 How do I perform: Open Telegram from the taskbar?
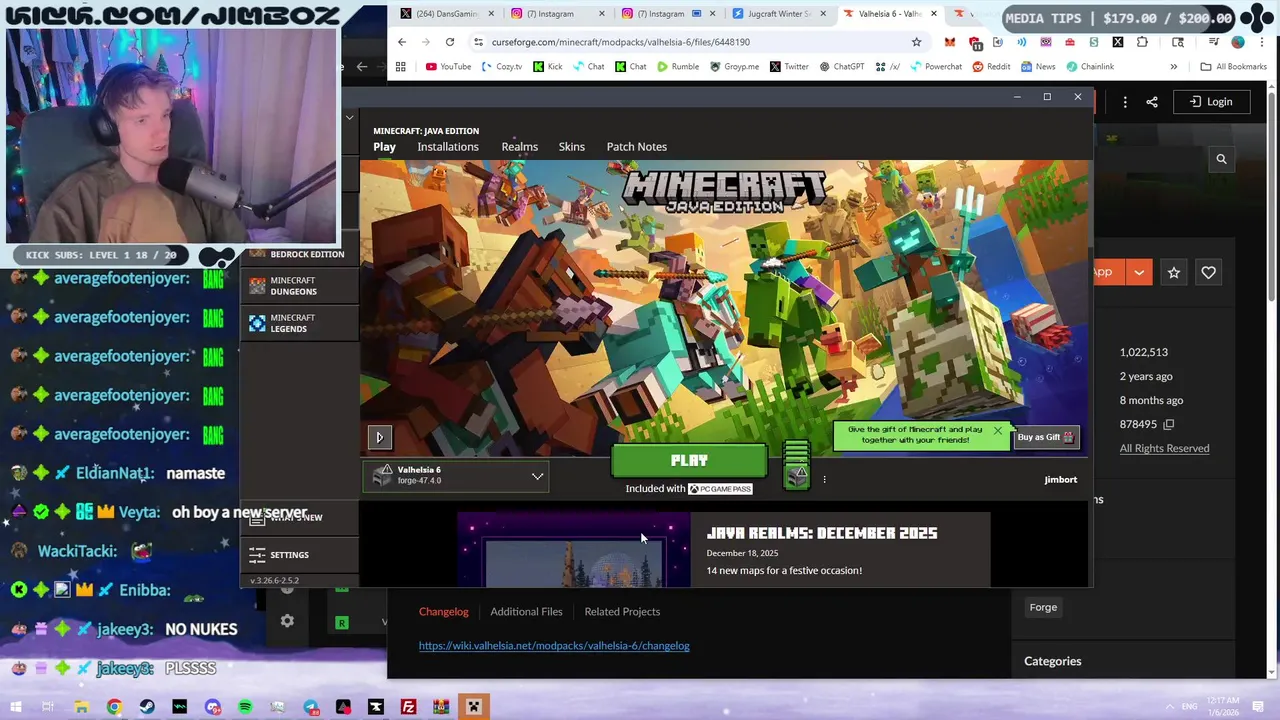310,707
